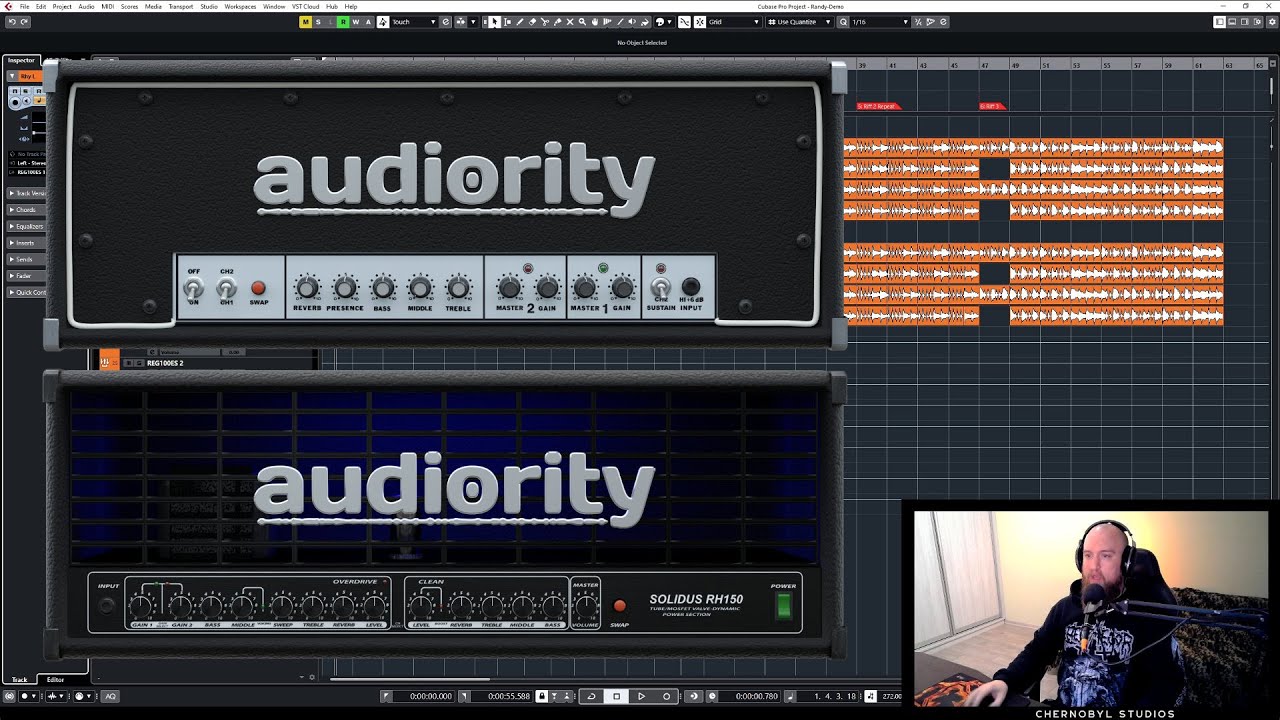
Task: Flip the CH2/CH1 channel switch on upper amp
Action: (227, 290)
